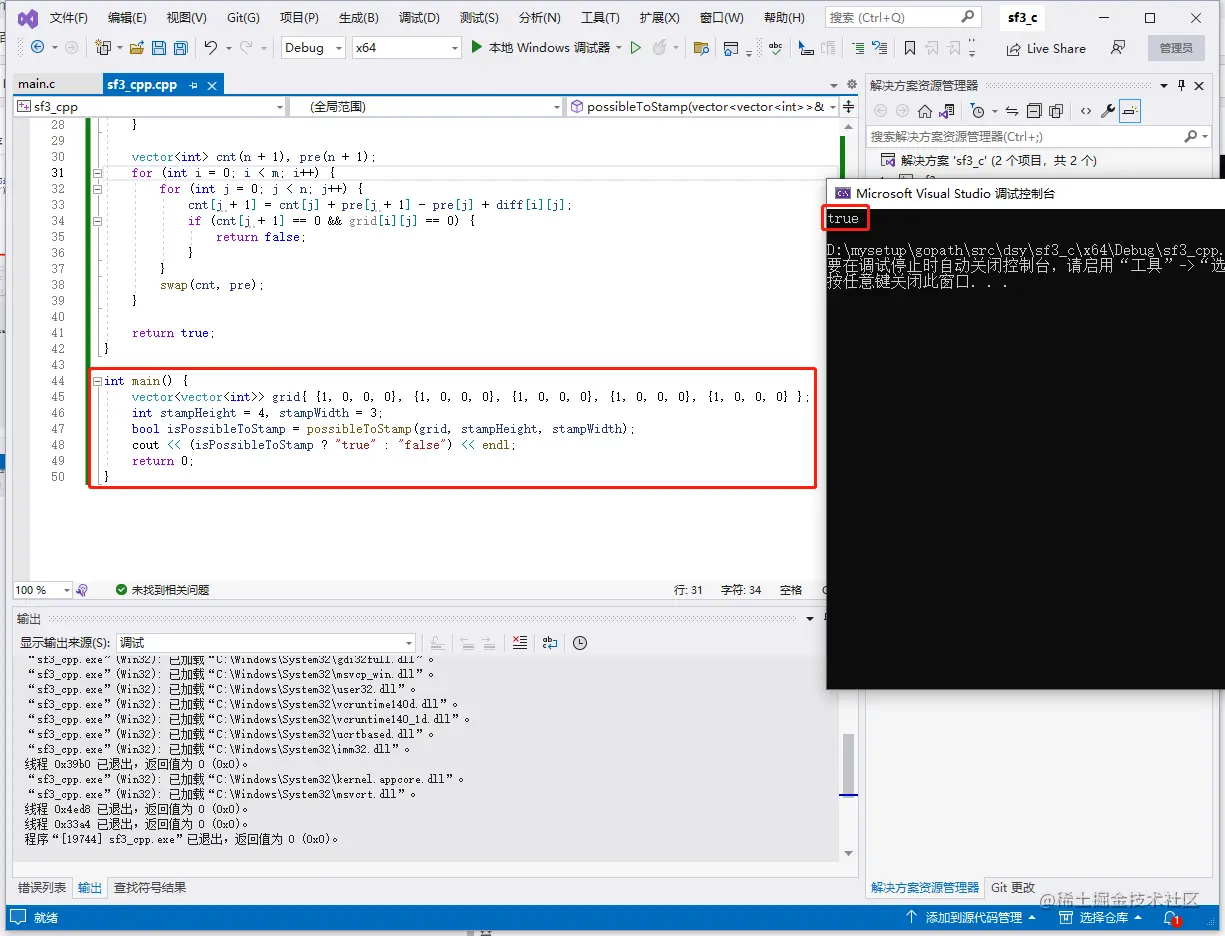Collapse the outer for-loop fold on line 31
This screenshot has width=1225, height=936.
coord(96,173)
